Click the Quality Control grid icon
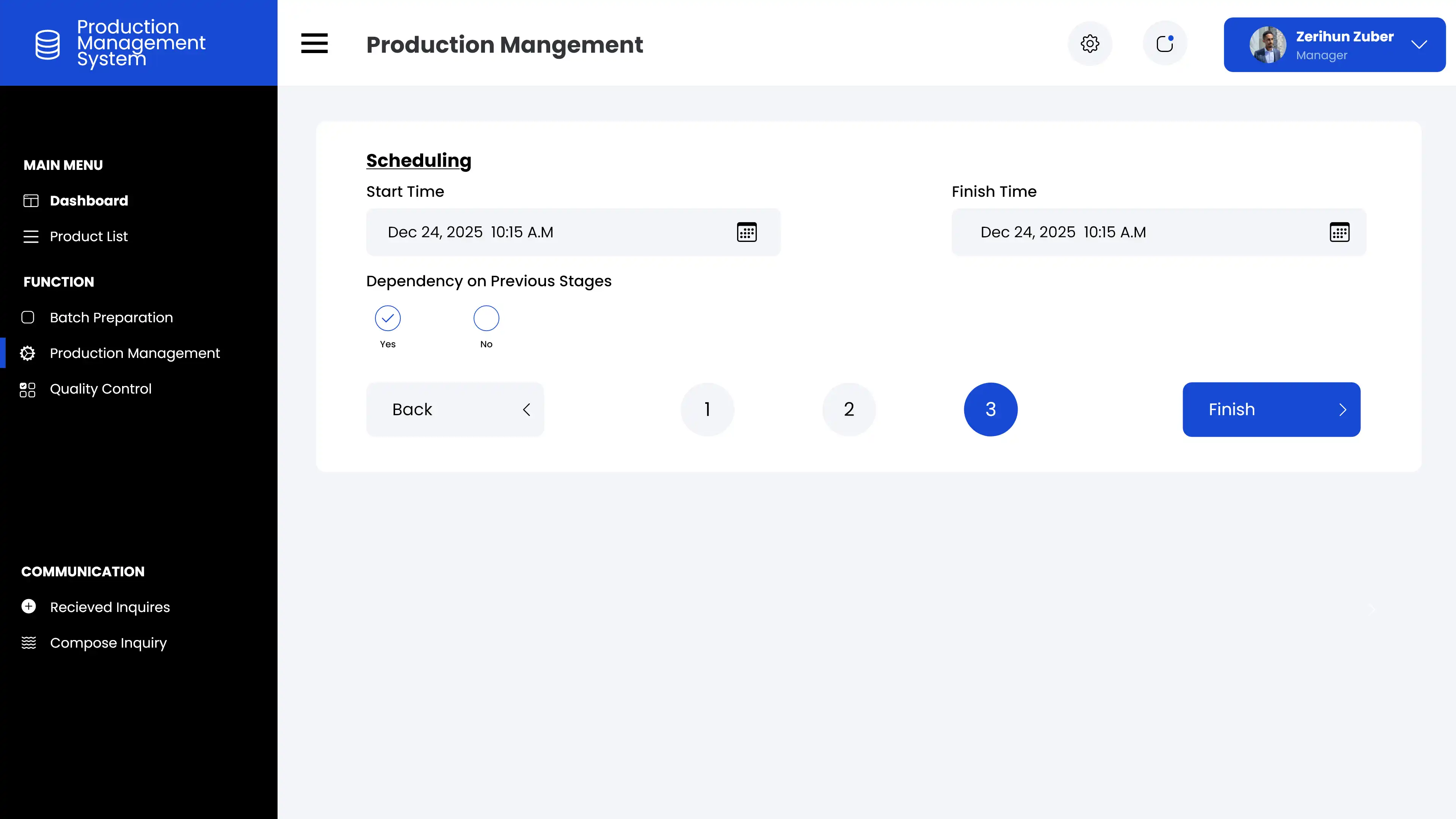Screen dimensions: 1456x819 [28, 389]
